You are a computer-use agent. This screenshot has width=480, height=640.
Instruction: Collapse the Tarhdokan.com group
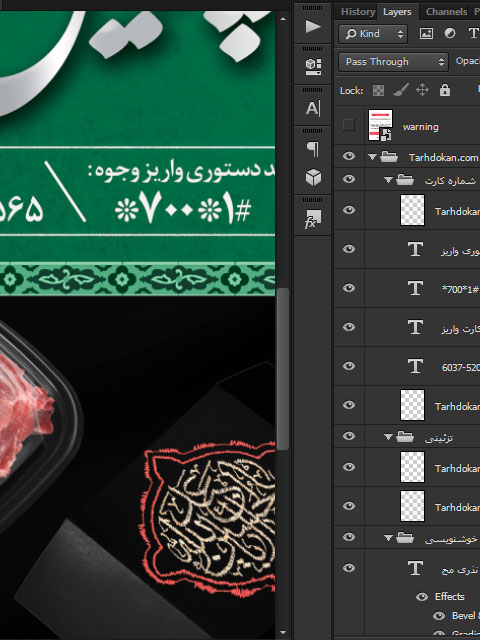pos(372,157)
